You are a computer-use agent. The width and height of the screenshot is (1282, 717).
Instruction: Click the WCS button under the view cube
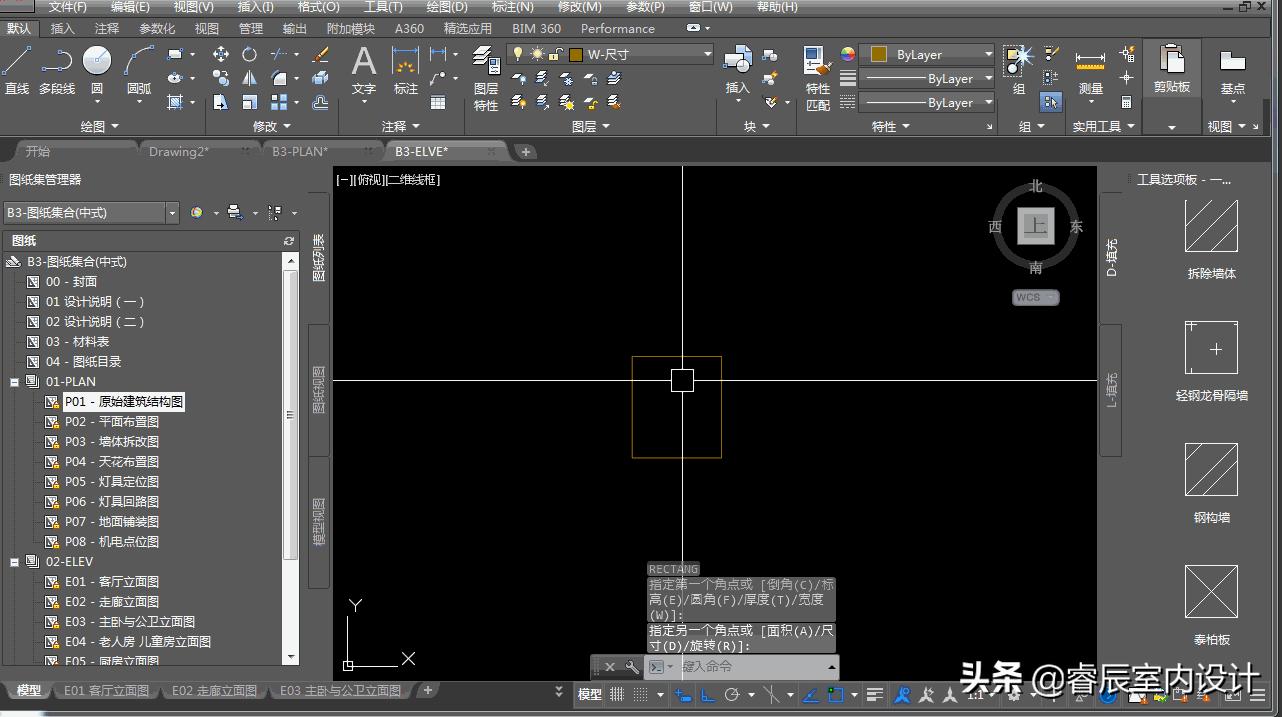[1035, 298]
